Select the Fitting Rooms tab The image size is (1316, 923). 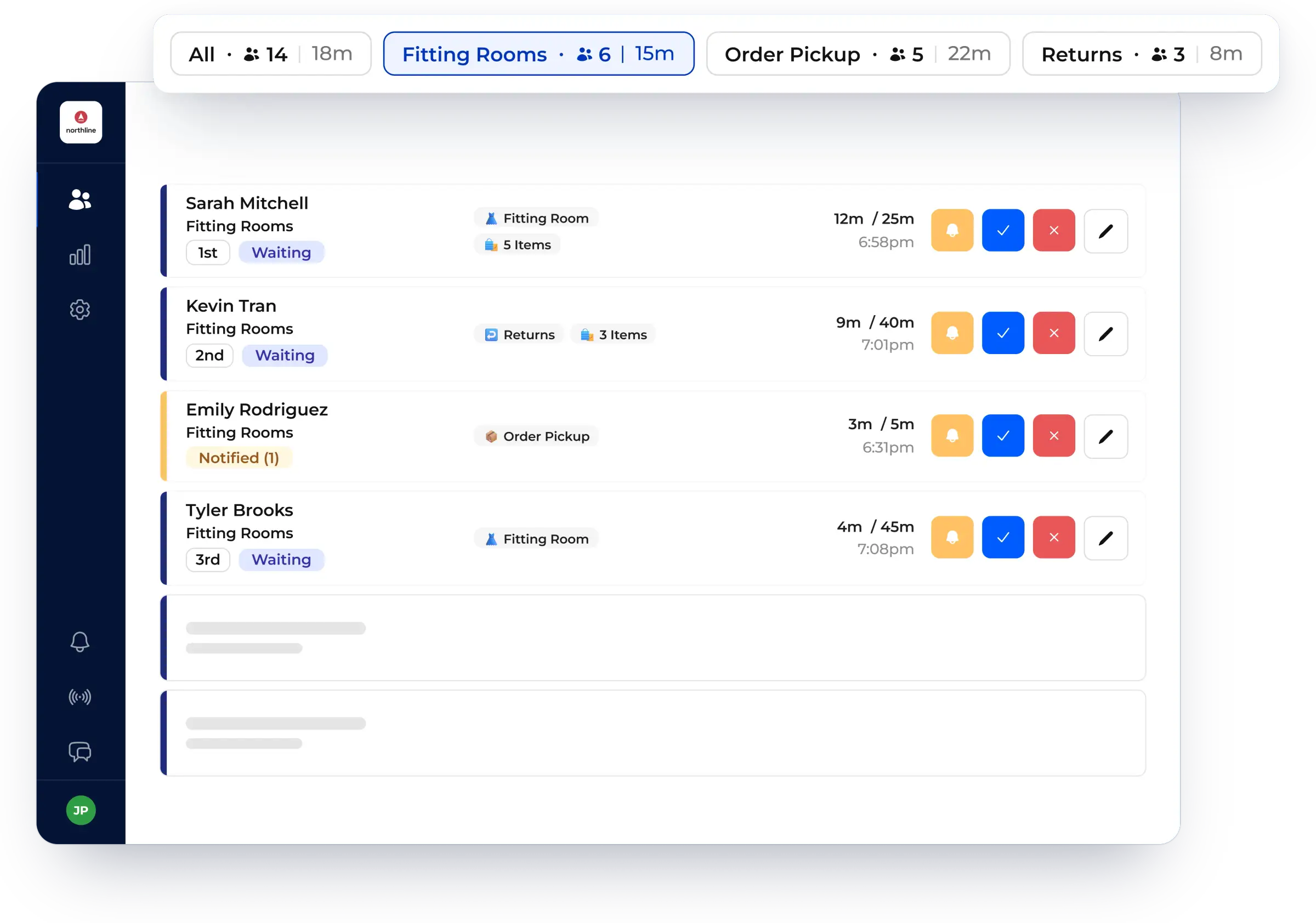click(538, 54)
